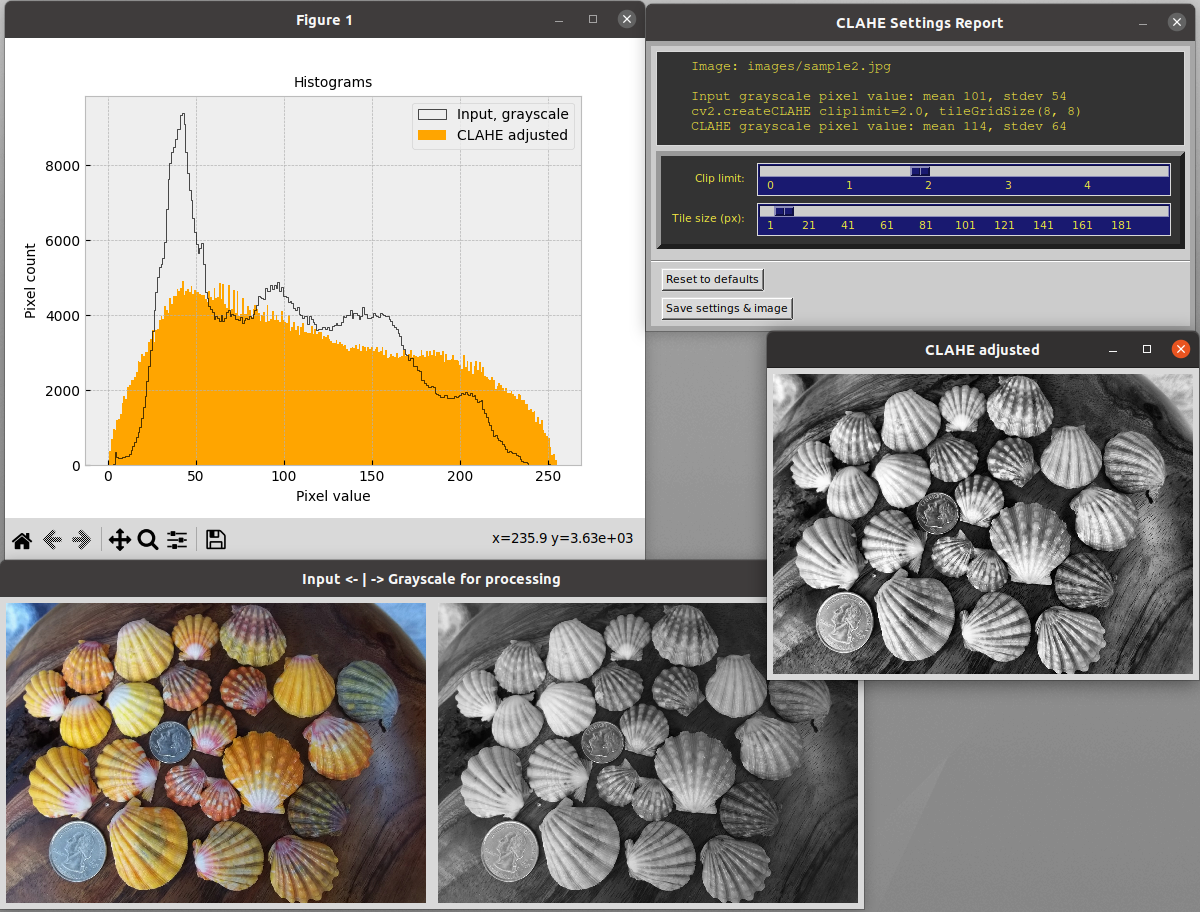Maximize the CLAHE adjusted window
The height and width of the screenshot is (912, 1200).
(x=1146, y=350)
